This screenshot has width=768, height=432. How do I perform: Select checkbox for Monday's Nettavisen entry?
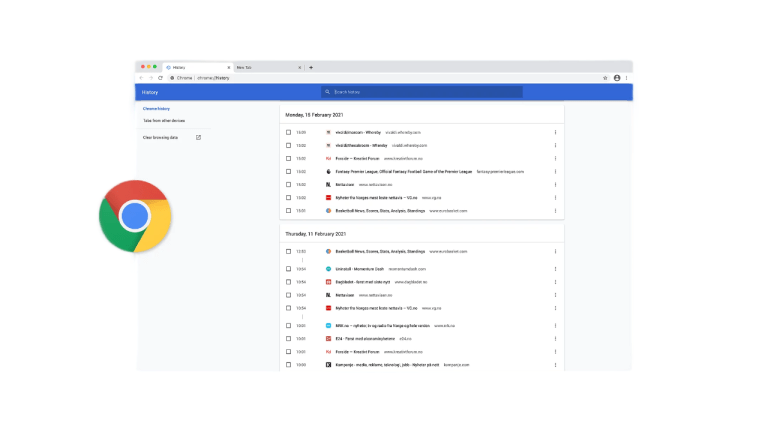click(288, 185)
